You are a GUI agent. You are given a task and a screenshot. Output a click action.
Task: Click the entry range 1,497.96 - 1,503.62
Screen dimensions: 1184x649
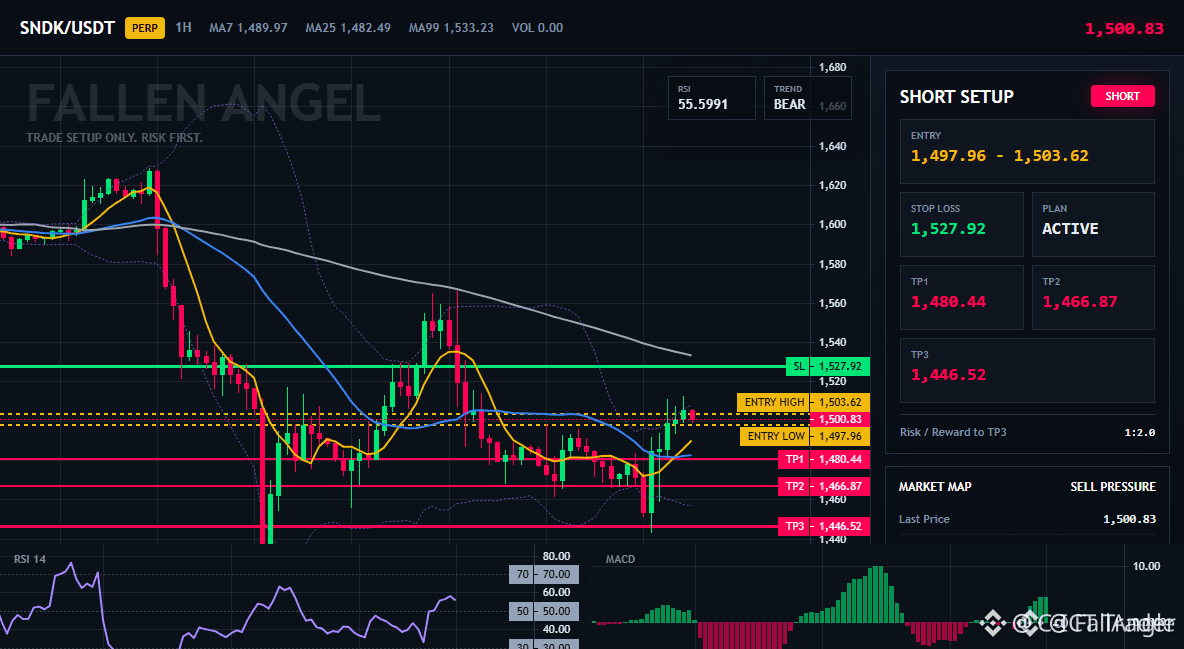(999, 156)
